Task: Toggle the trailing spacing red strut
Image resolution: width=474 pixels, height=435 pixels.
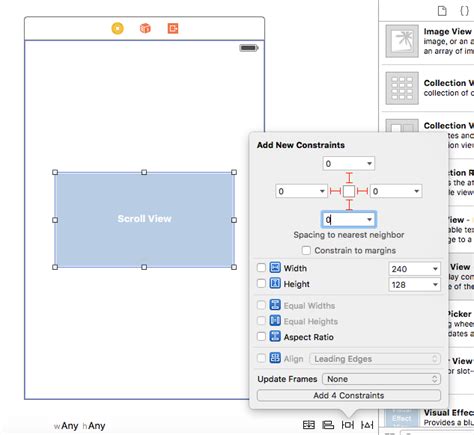Action: click(362, 191)
